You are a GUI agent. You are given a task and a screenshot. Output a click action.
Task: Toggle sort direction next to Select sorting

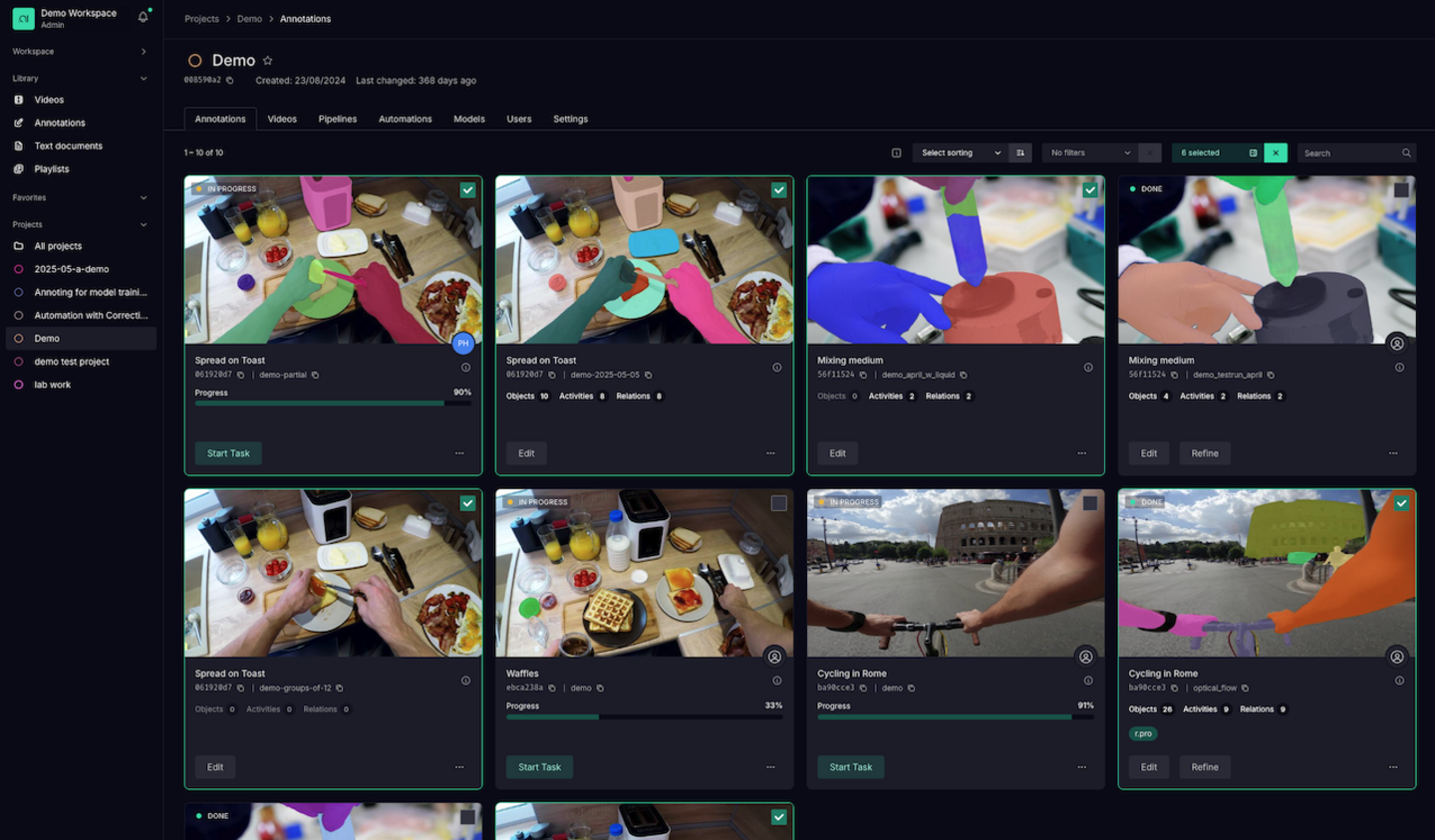tap(1019, 152)
